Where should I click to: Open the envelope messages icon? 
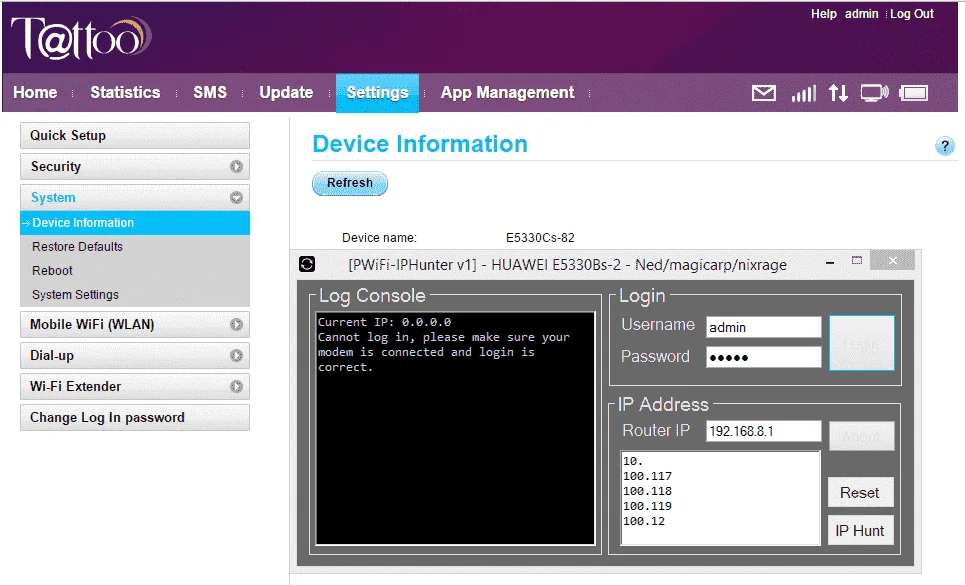(764, 93)
